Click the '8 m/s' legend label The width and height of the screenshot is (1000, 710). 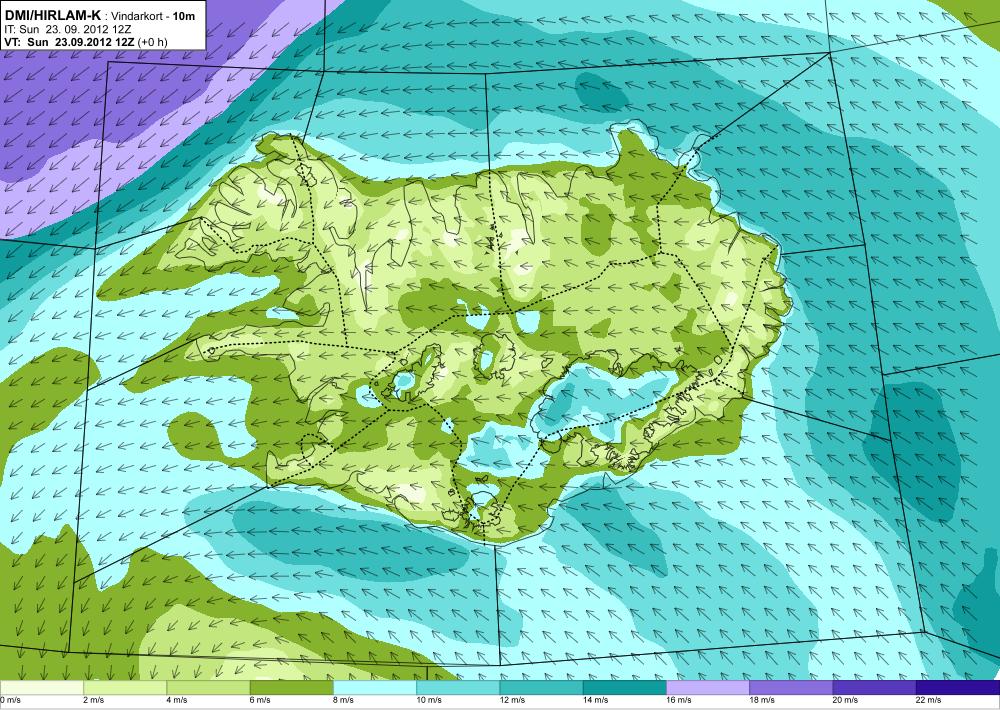(x=344, y=700)
